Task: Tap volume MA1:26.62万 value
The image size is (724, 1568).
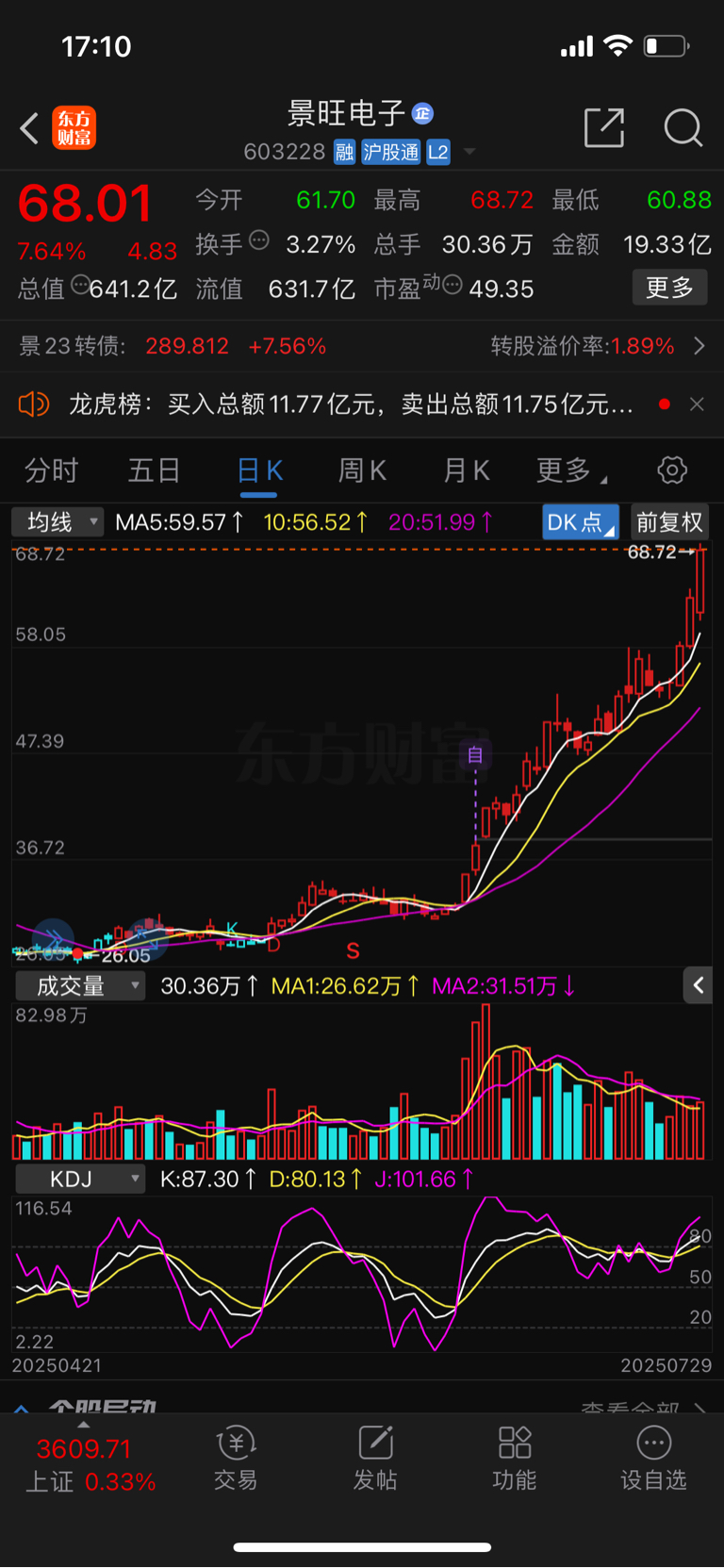Action: point(346,986)
